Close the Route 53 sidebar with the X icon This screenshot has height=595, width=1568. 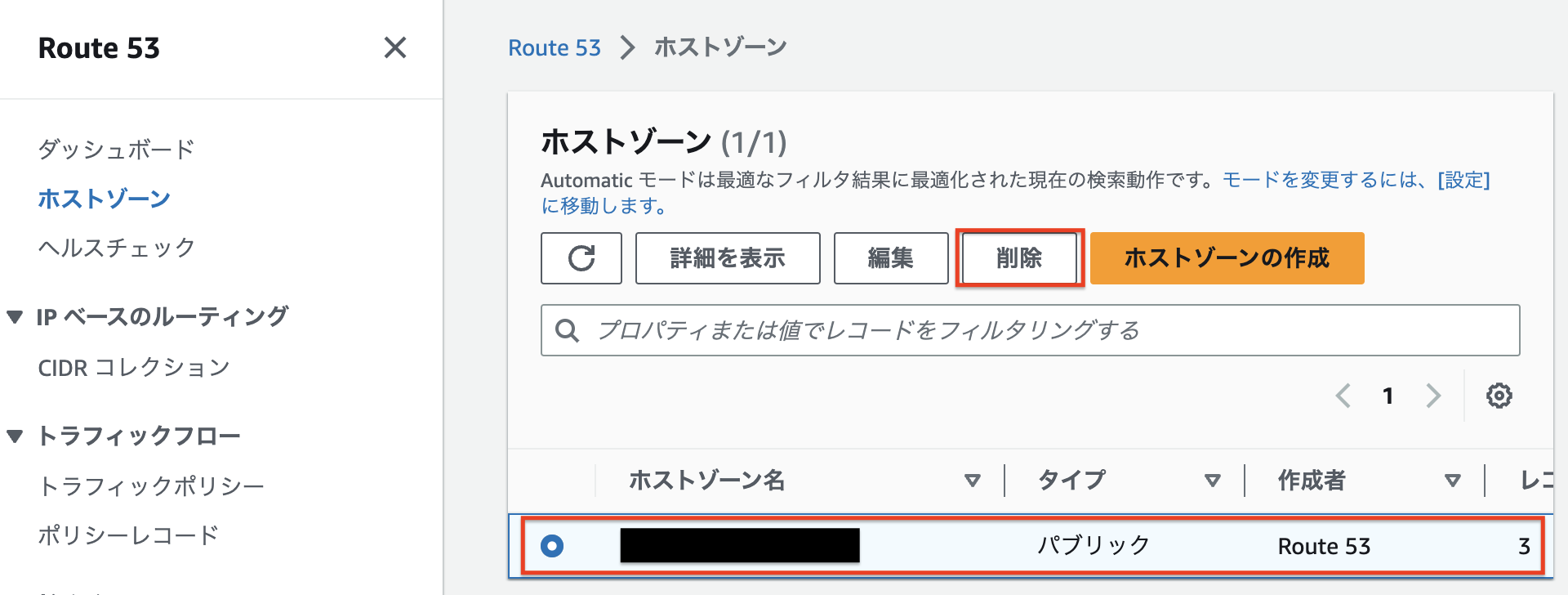pos(395,48)
